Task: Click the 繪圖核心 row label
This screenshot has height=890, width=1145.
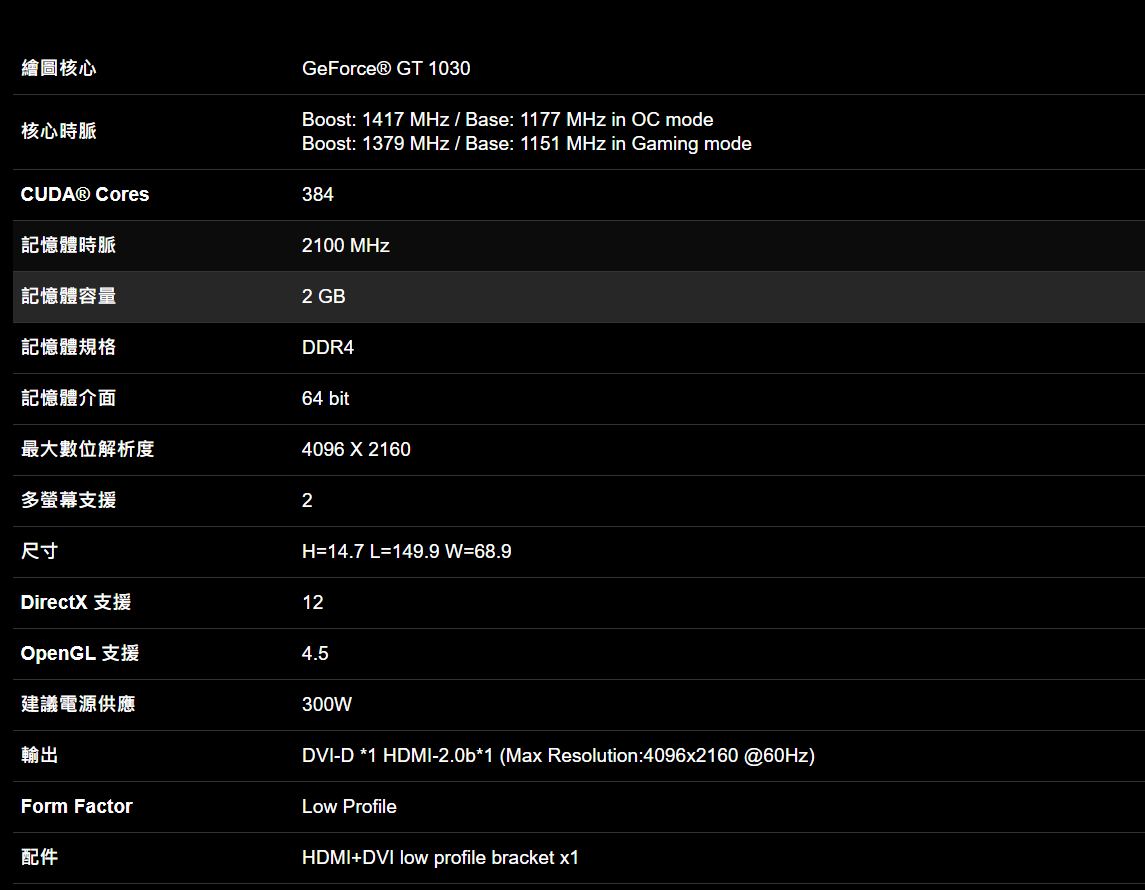Action: pyautogui.click(x=59, y=68)
